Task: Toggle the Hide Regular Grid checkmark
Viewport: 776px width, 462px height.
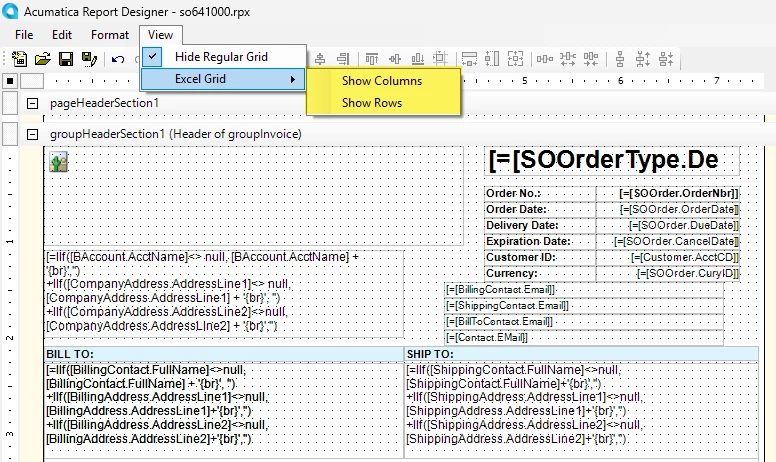Action: (x=152, y=57)
